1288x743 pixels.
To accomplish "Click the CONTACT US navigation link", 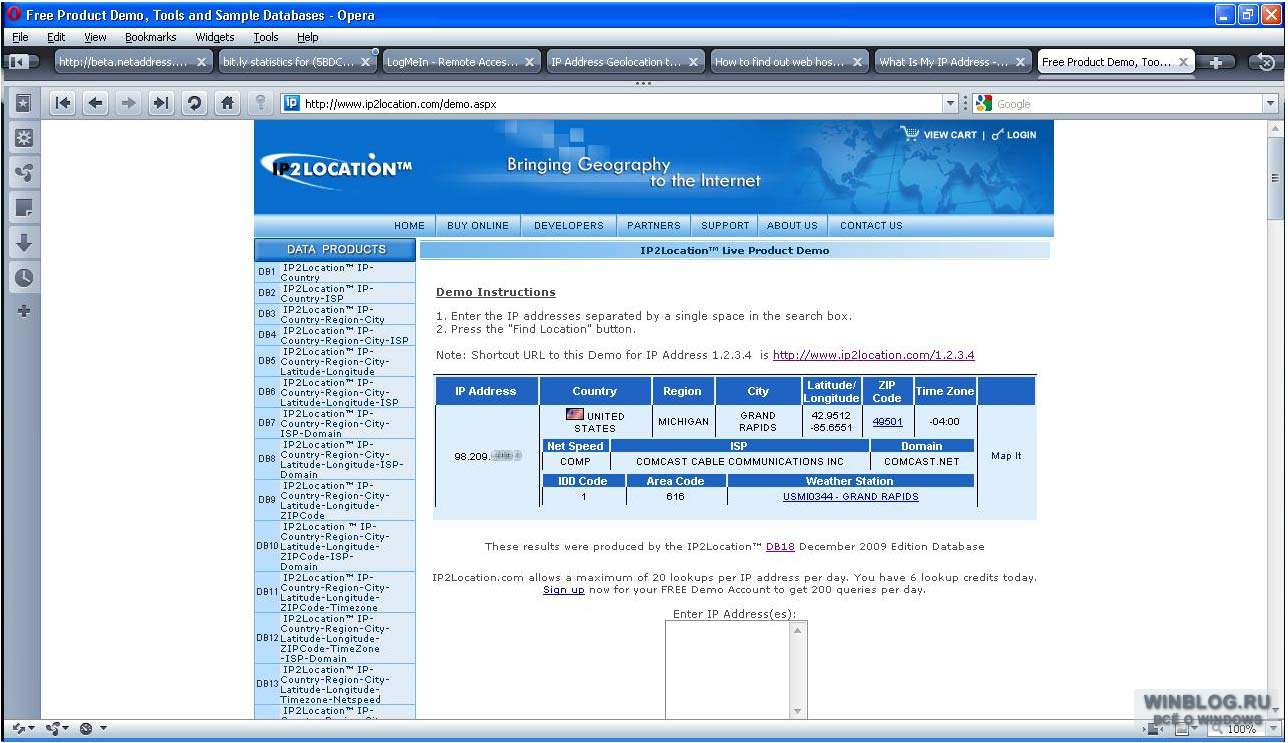I will pos(871,226).
